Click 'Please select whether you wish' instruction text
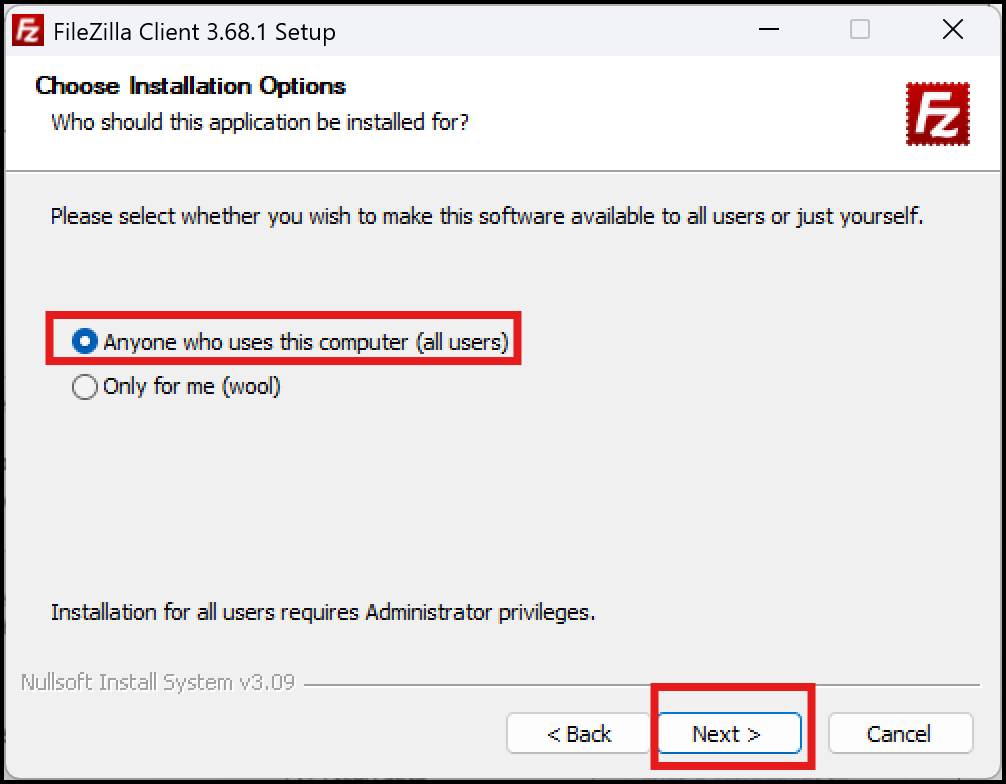 [487, 216]
